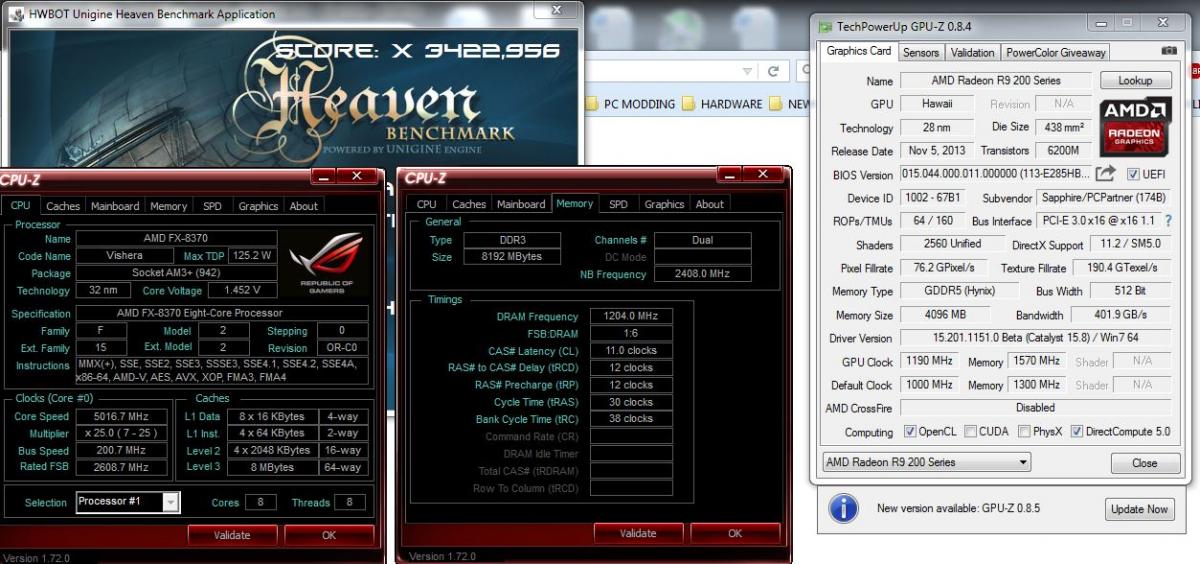
Task: Click the GPU-Z BIOS Version field
Action: (x=996, y=174)
